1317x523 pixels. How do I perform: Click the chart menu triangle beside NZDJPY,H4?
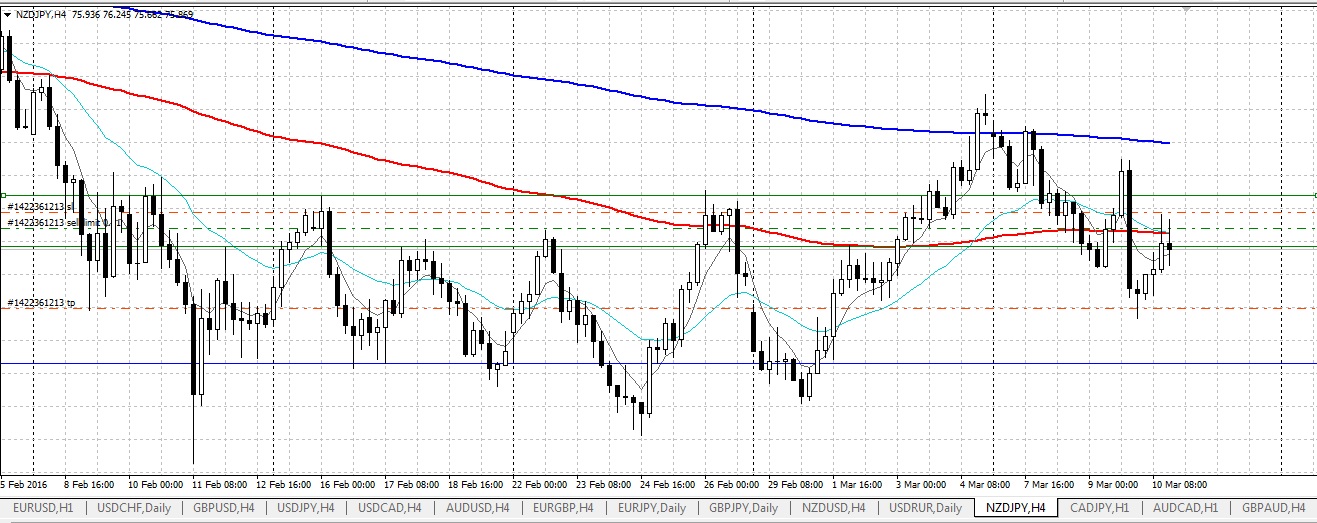coord(8,14)
